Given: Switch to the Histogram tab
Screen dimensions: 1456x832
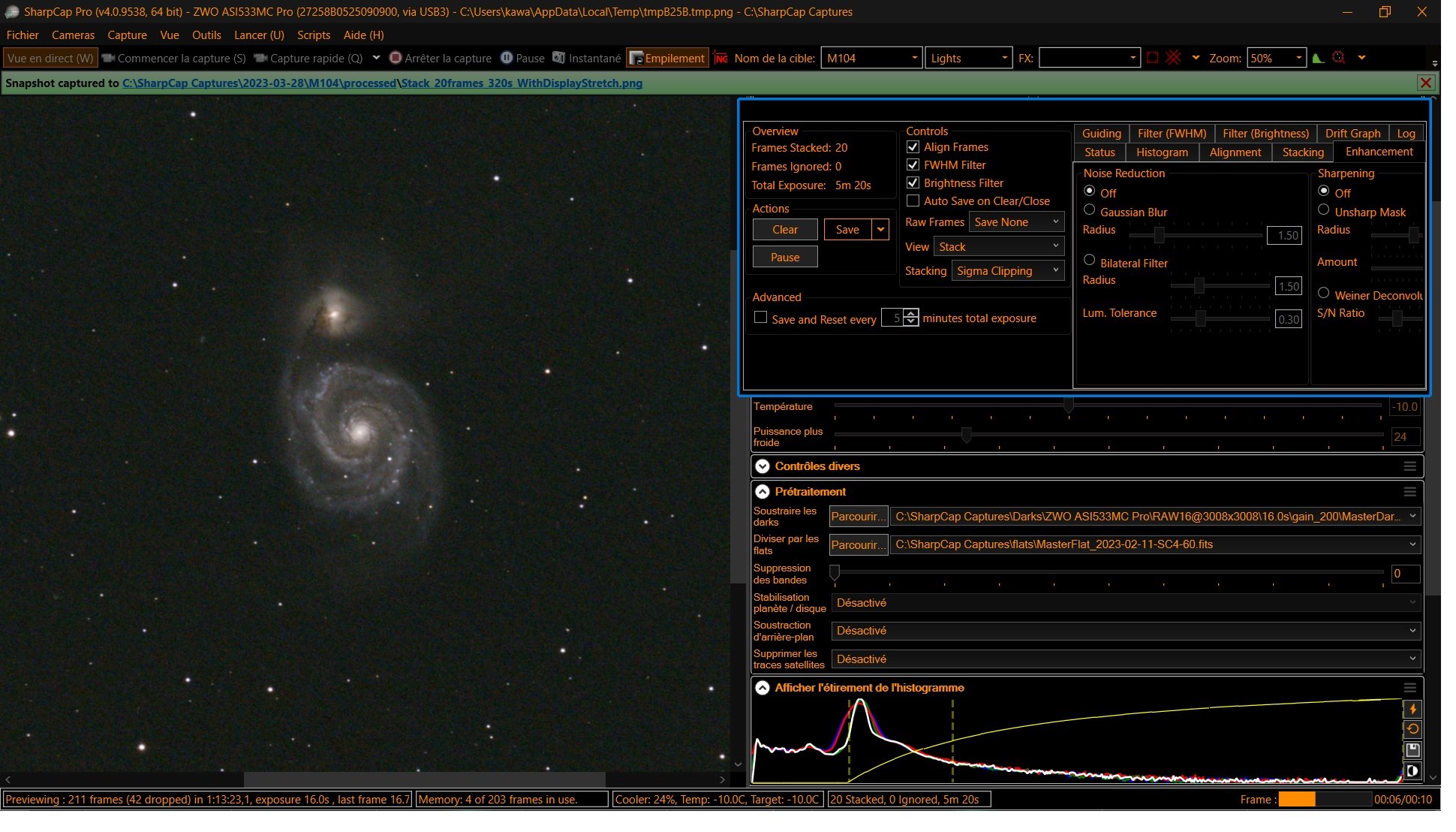Looking at the screenshot, I should 1161,152.
